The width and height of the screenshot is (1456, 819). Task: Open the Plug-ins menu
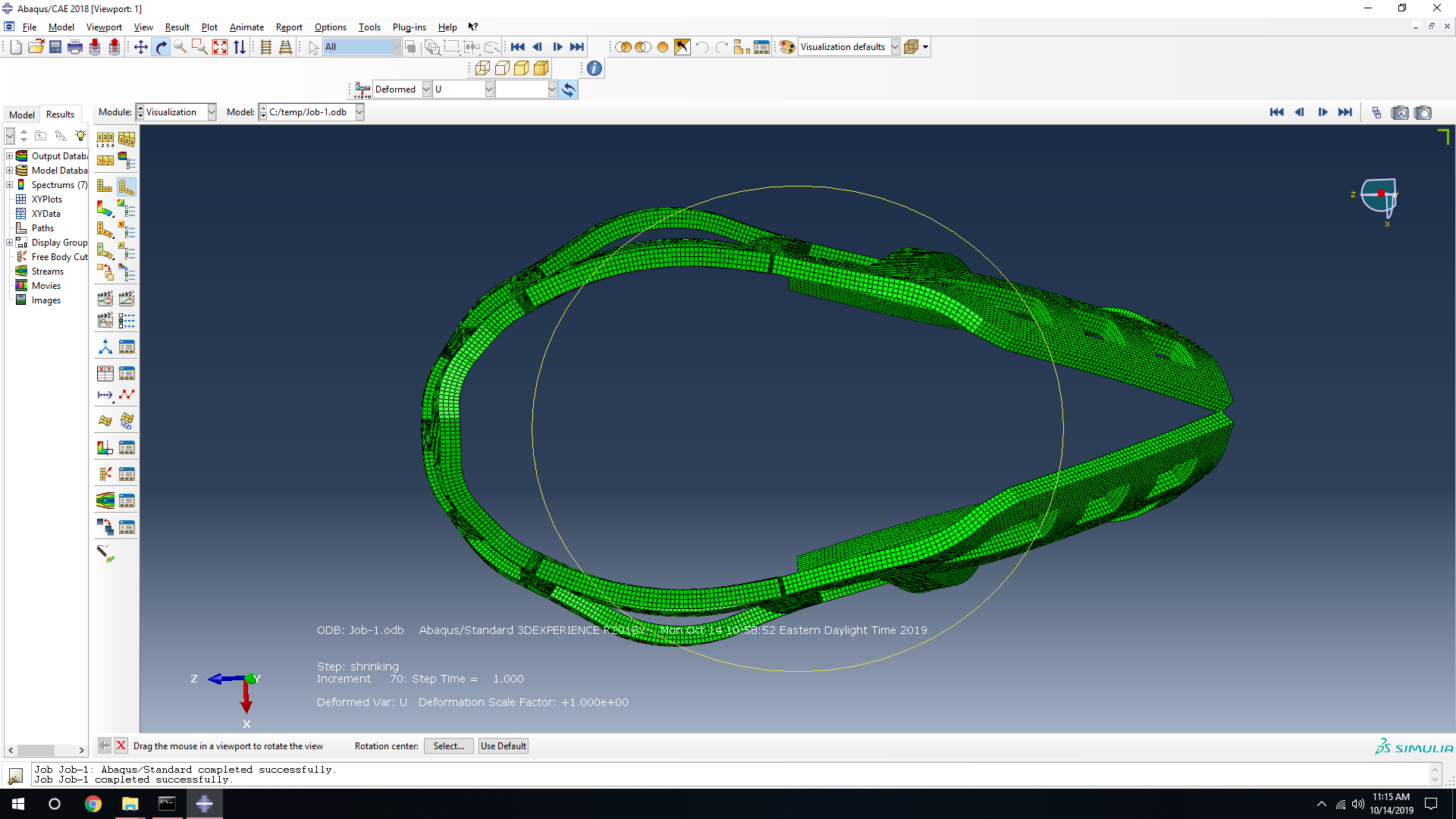(x=409, y=27)
